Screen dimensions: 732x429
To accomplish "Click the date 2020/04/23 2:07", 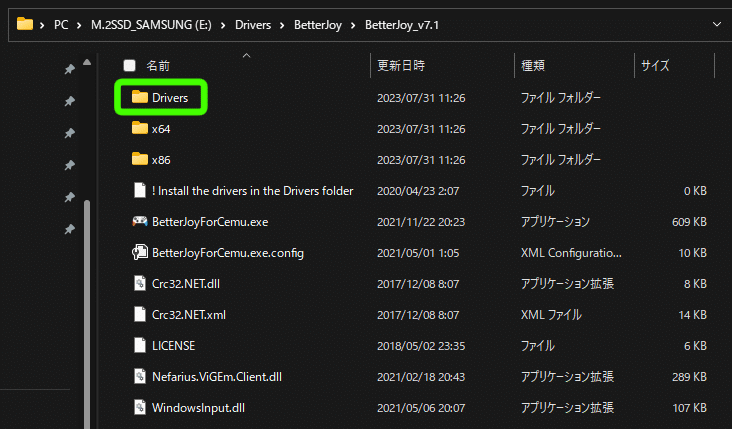I will pyautogui.click(x=418, y=190).
